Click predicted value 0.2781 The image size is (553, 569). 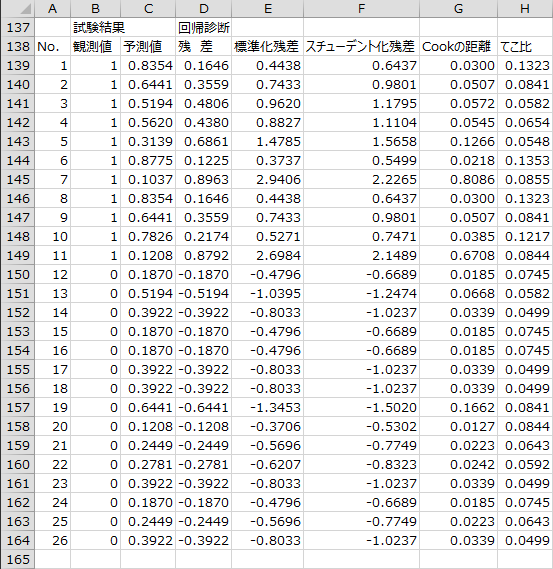tap(148, 464)
